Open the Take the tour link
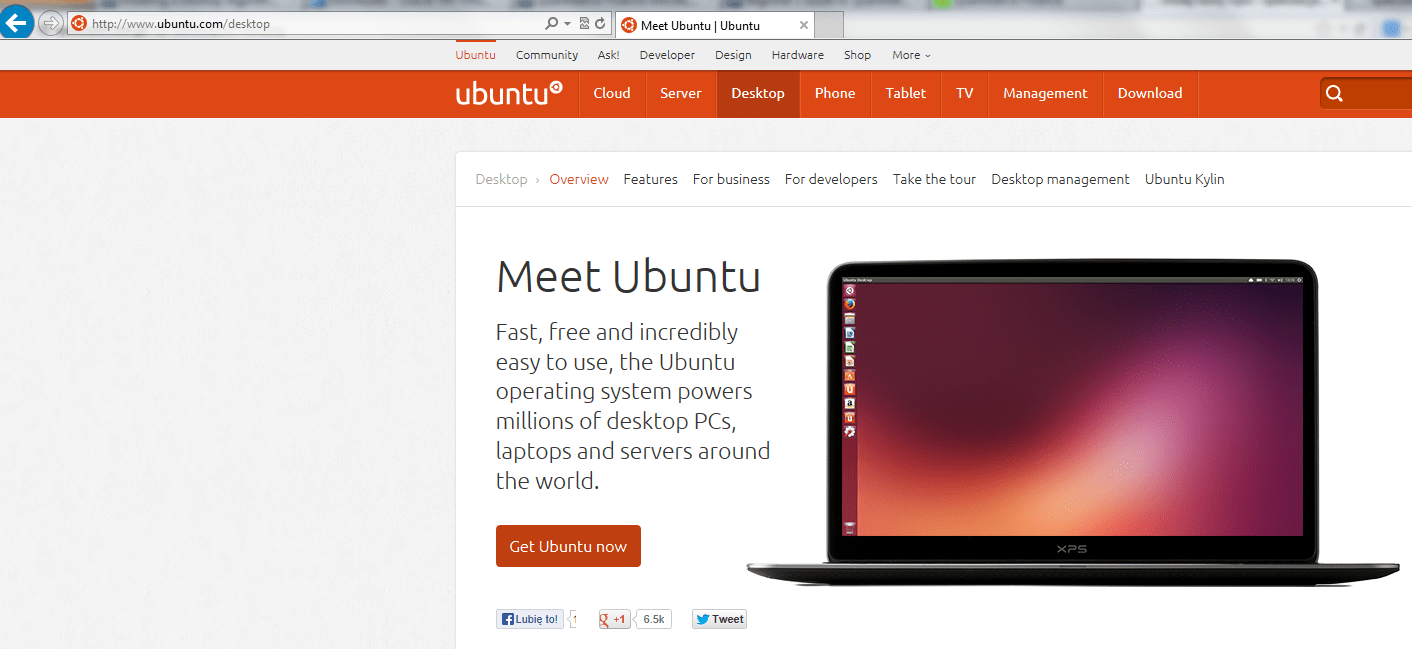The height and width of the screenshot is (649, 1412). point(934,179)
